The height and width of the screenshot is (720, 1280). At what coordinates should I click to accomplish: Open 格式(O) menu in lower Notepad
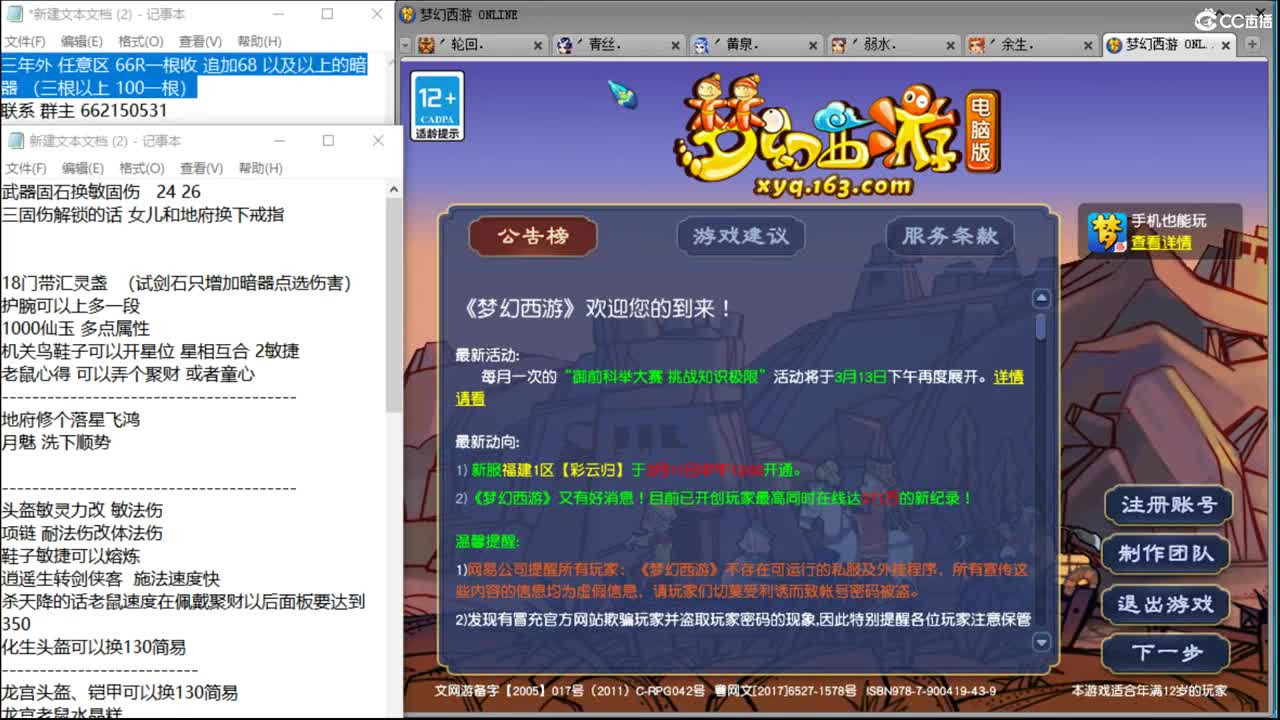140,168
